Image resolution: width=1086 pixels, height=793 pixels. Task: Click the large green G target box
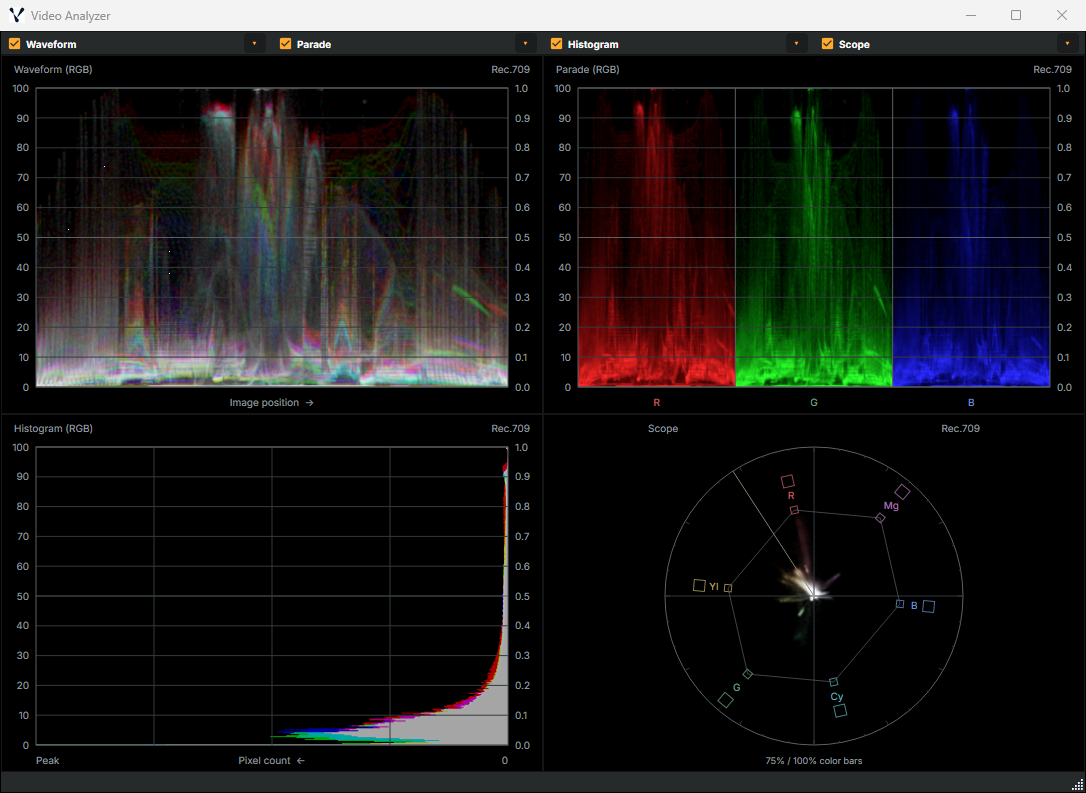[725, 700]
